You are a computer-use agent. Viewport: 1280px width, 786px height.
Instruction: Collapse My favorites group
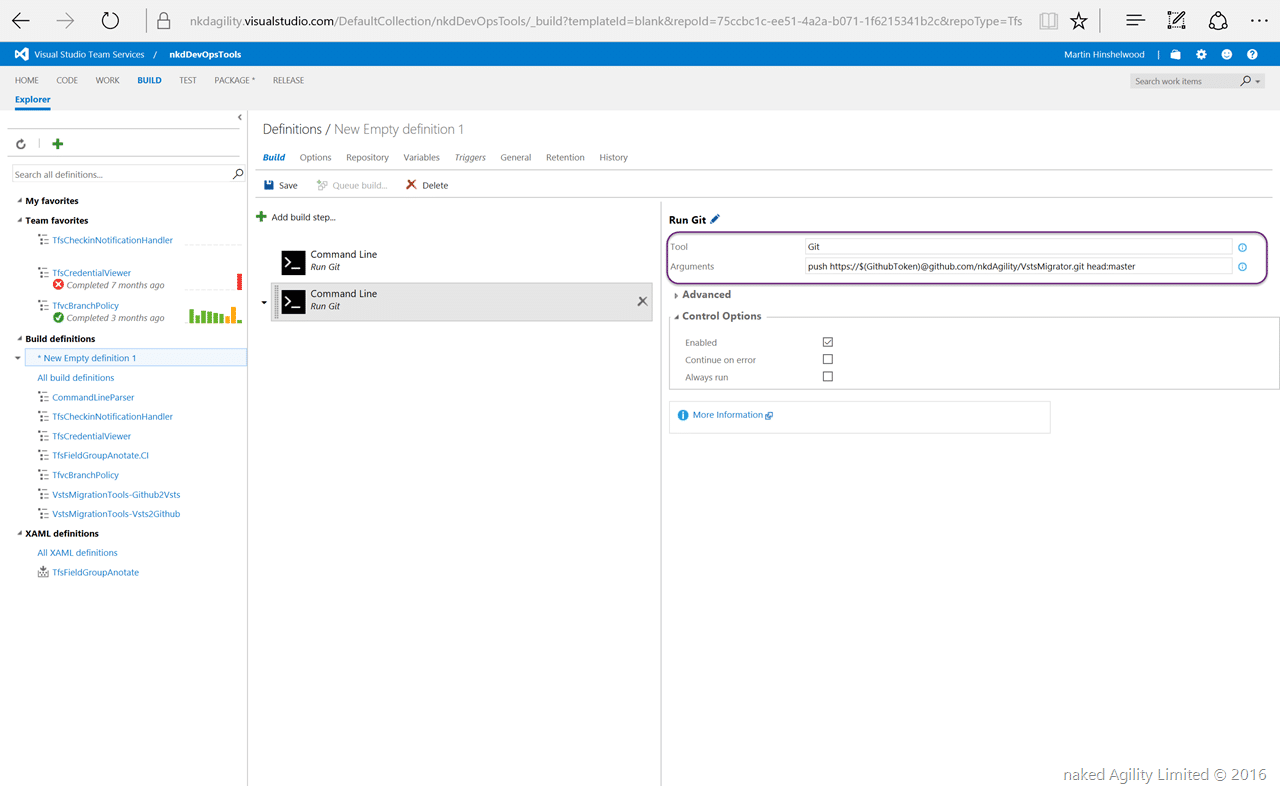[20, 201]
